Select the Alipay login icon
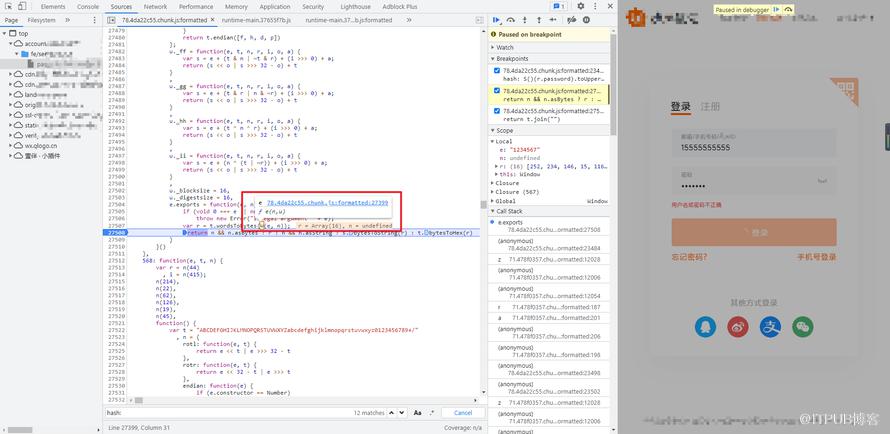The height and width of the screenshot is (434, 890). coord(770,327)
